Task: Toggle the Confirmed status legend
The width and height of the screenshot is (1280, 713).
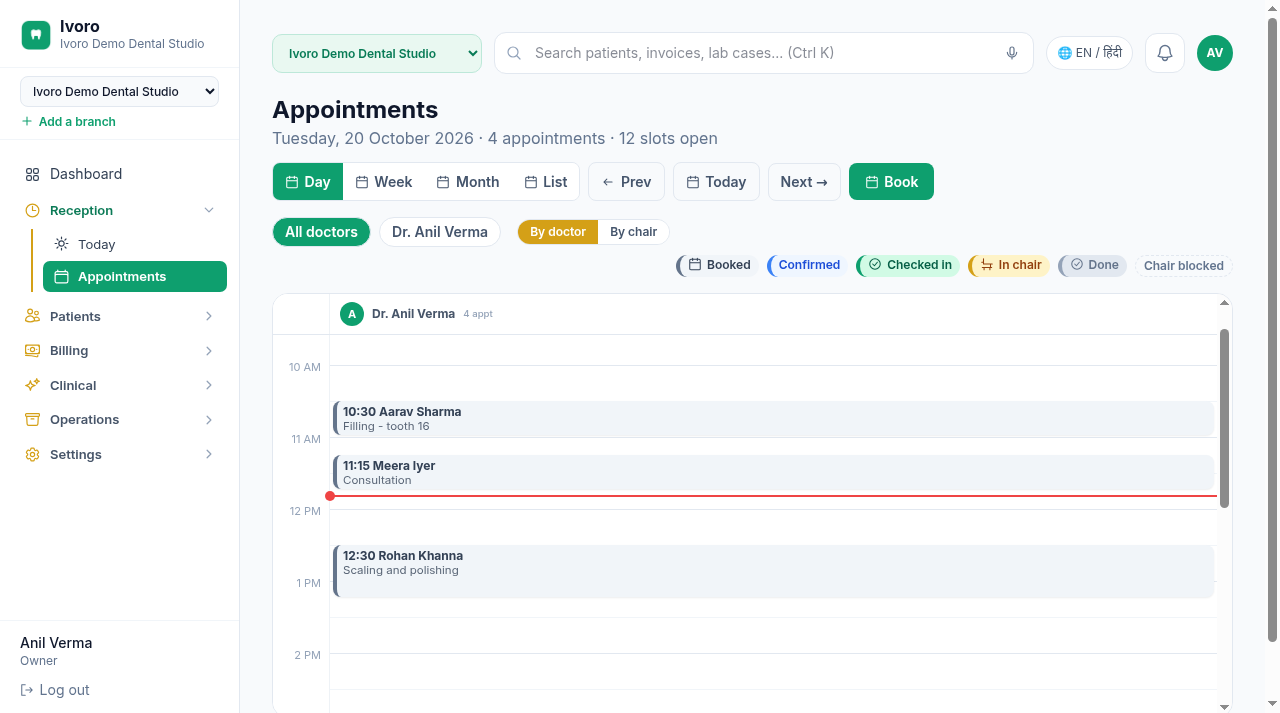Action: (808, 265)
